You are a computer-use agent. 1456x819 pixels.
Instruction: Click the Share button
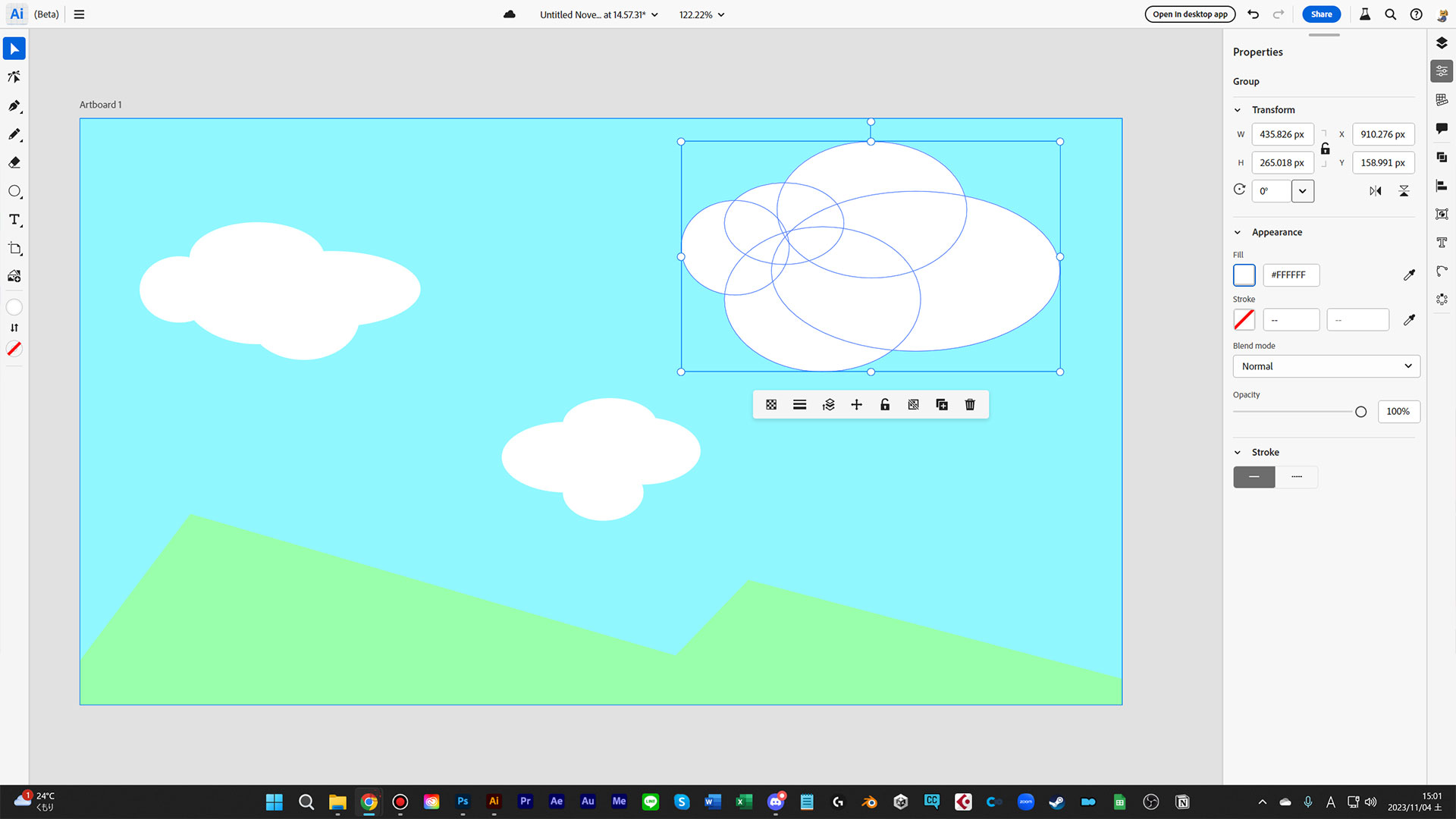[1321, 14]
